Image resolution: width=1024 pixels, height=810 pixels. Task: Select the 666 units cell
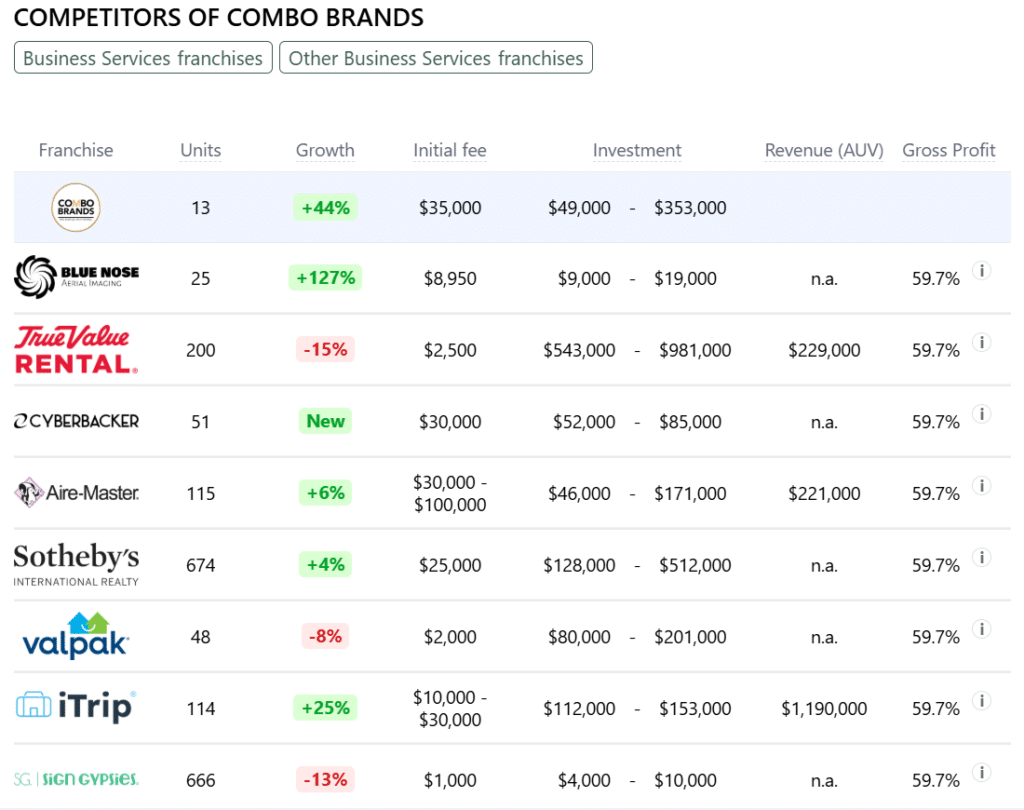pos(200,780)
